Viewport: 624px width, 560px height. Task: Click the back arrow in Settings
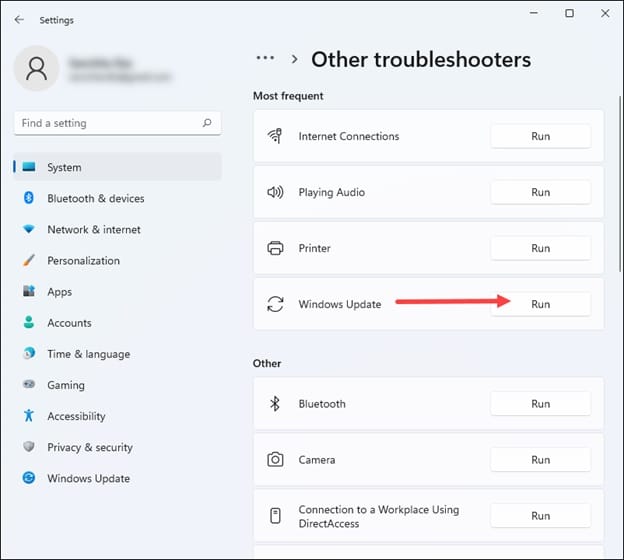click(19, 20)
